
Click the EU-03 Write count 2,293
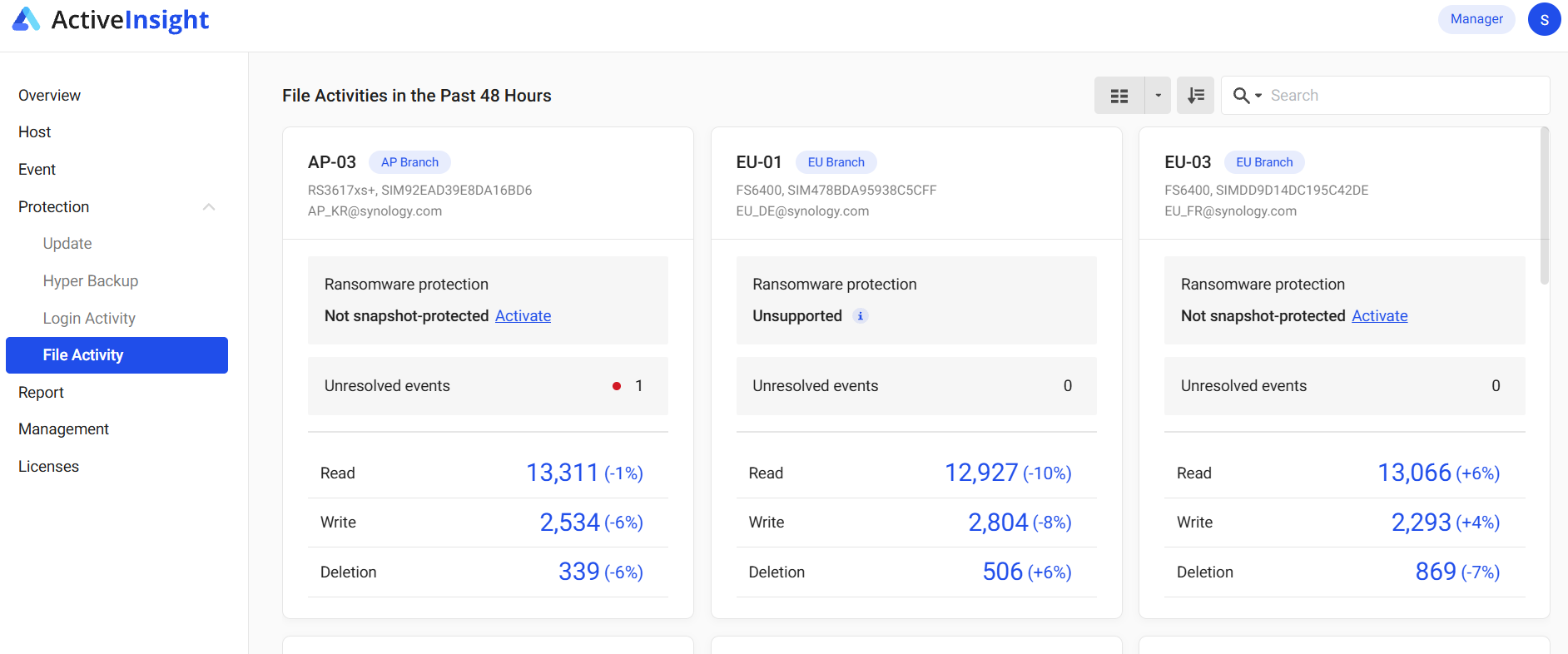click(x=1422, y=523)
